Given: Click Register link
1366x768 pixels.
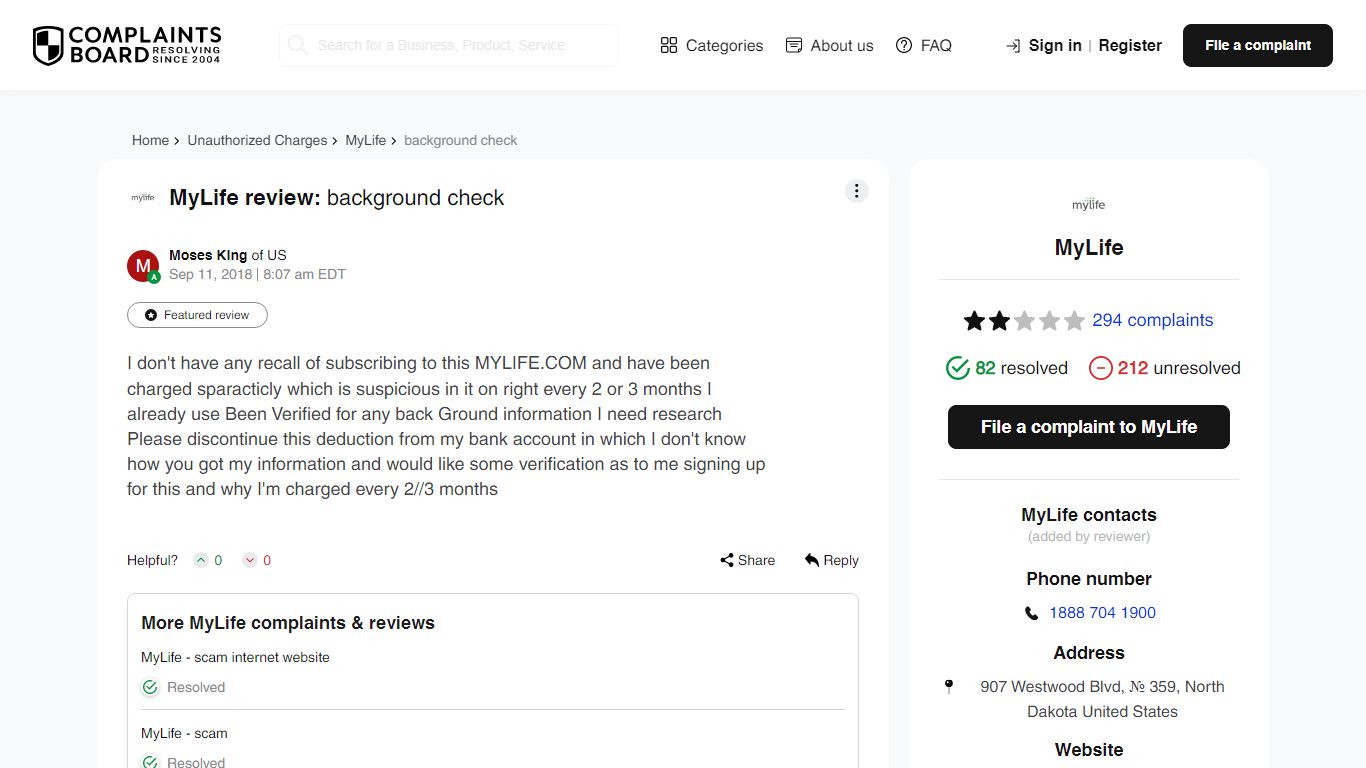Looking at the screenshot, I should click(1130, 45).
